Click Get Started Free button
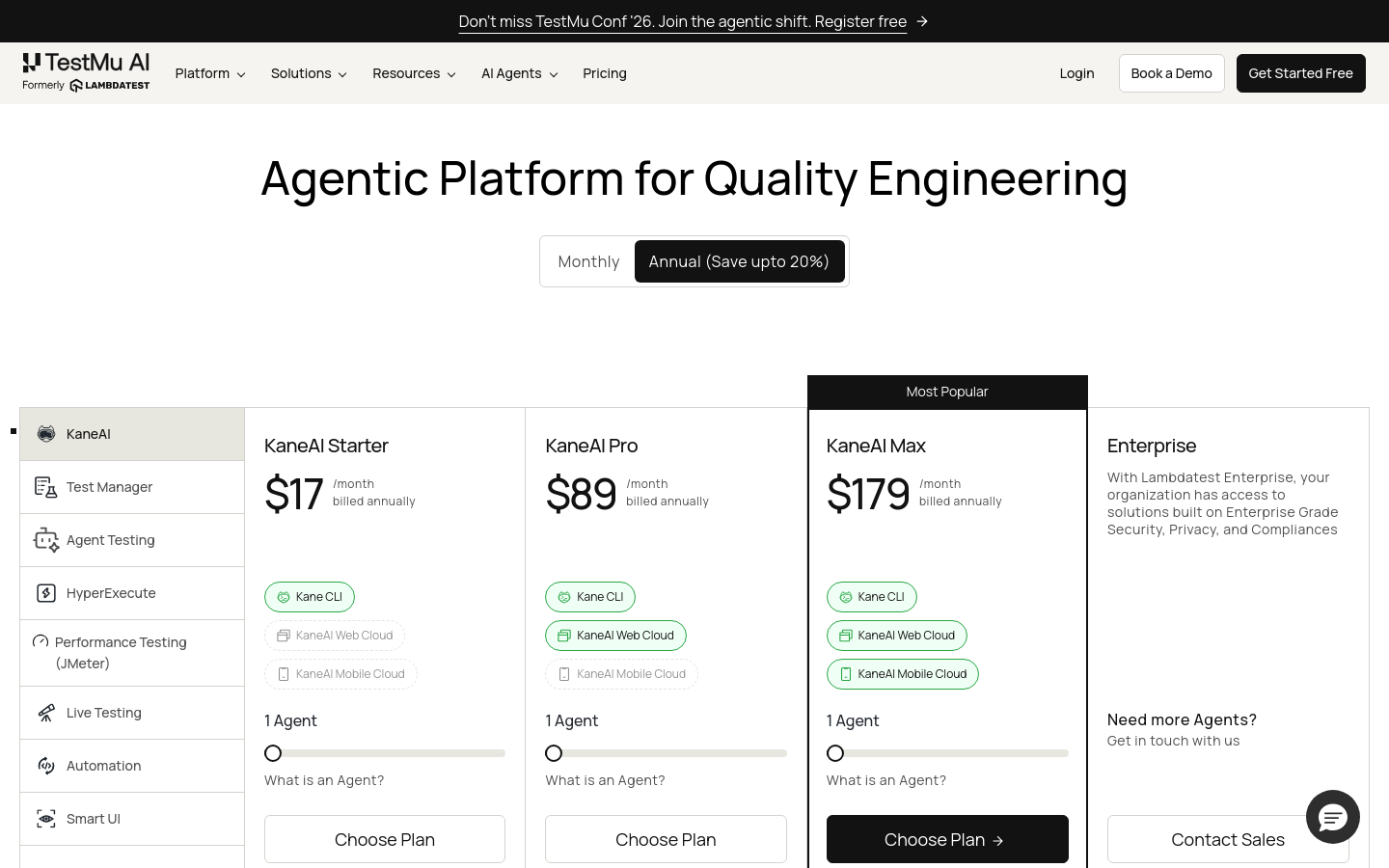Image resolution: width=1389 pixels, height=868 pixels. click(x=1301, y=73)
